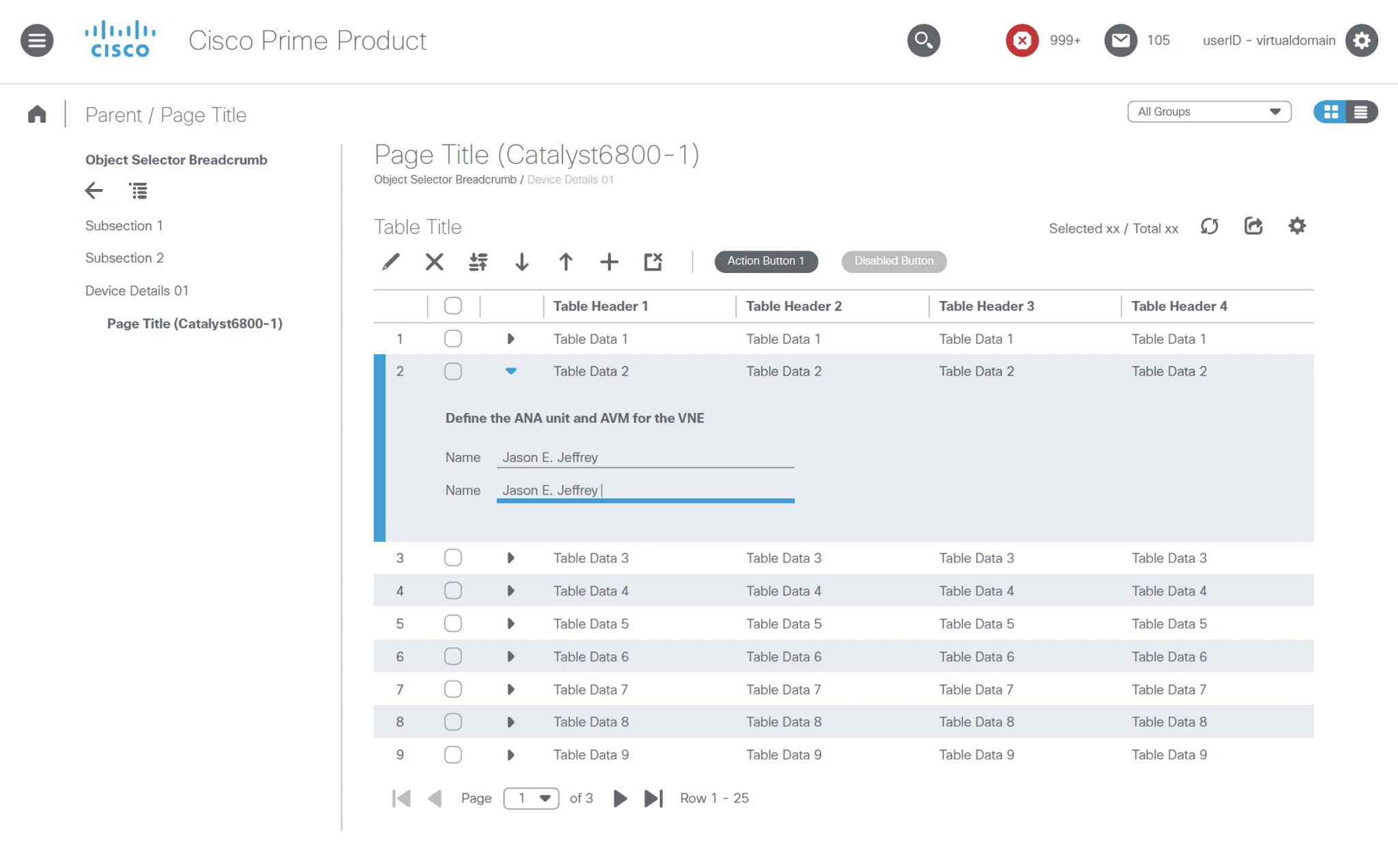Switch to list view toggle
Image resolution: width=1398 pixels, height=868 pixels.
point(1361,112)
